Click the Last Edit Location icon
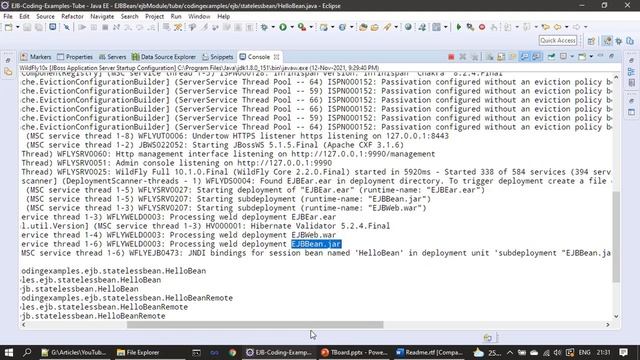 click(x=546, y=27)
